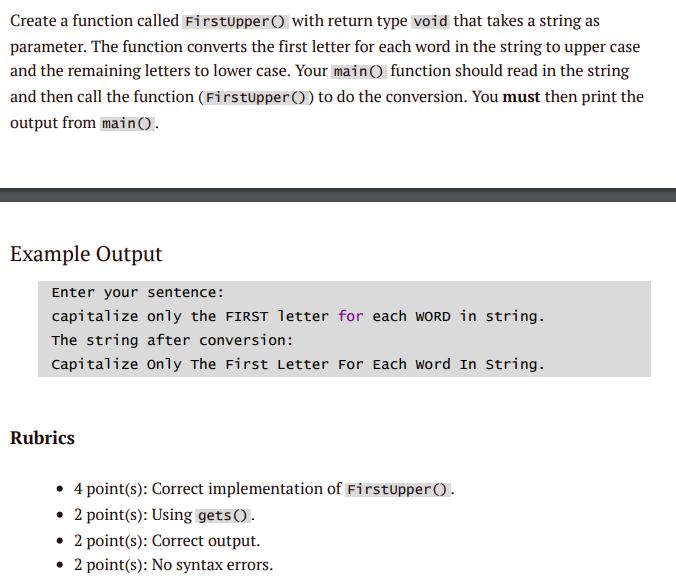
Task: Click rubric '4 point(s): Correct implementation'
Action: (x=264, y=489)
